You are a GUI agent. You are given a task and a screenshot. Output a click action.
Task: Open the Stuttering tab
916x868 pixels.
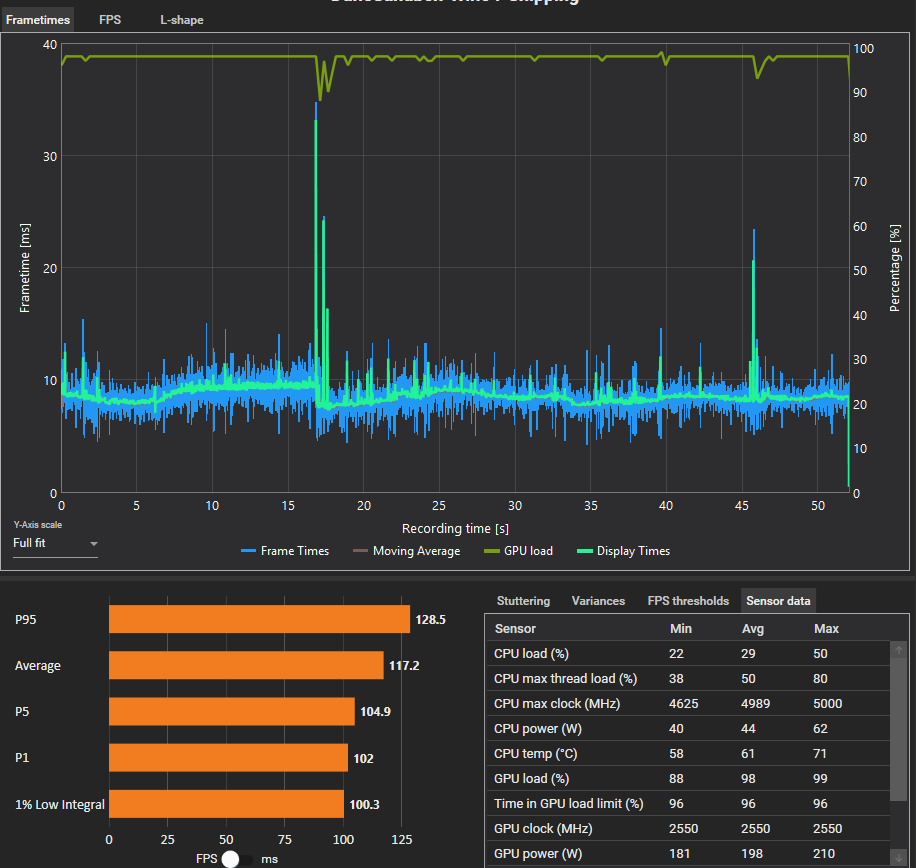[x=523, y=601]
